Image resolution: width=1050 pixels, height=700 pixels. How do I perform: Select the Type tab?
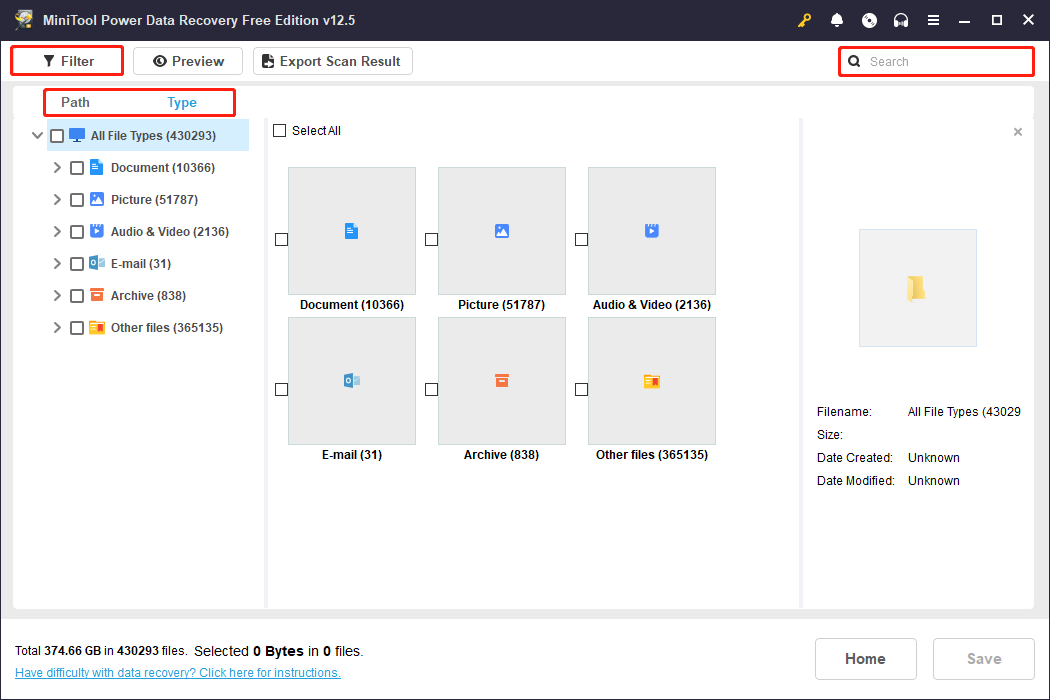[x=182, y=102]
